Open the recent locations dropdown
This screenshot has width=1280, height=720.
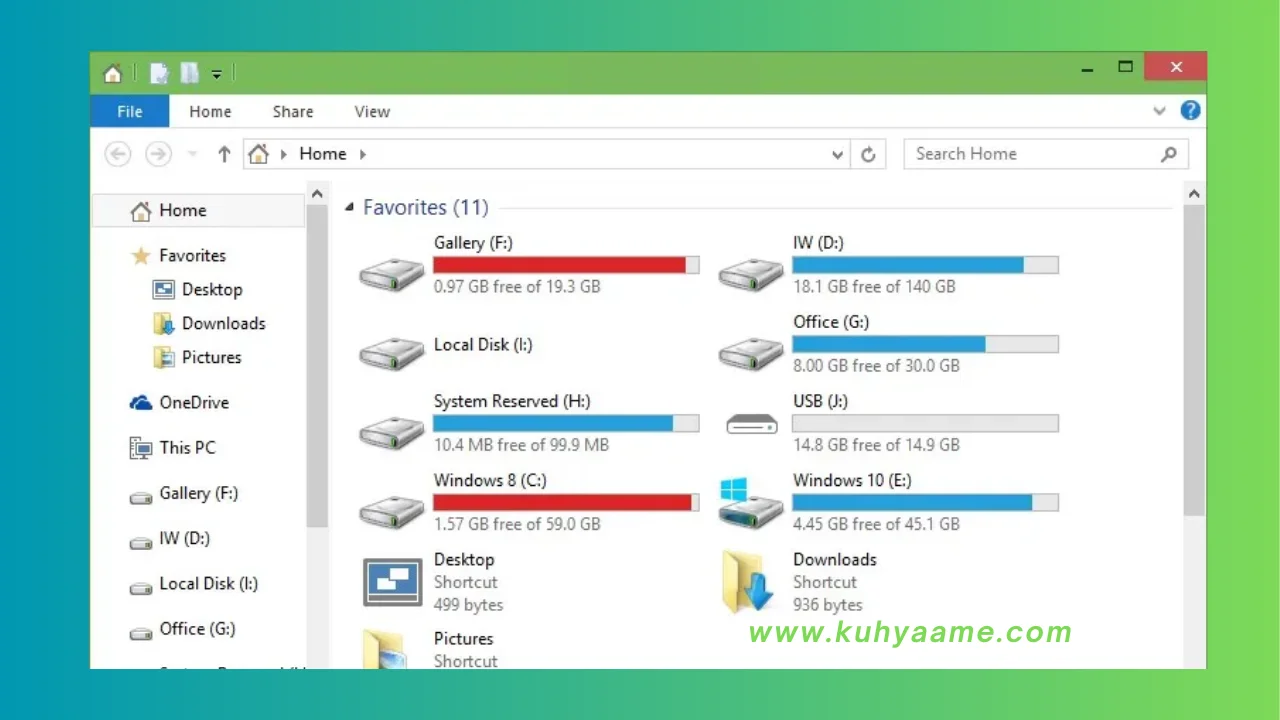point(192,155)
